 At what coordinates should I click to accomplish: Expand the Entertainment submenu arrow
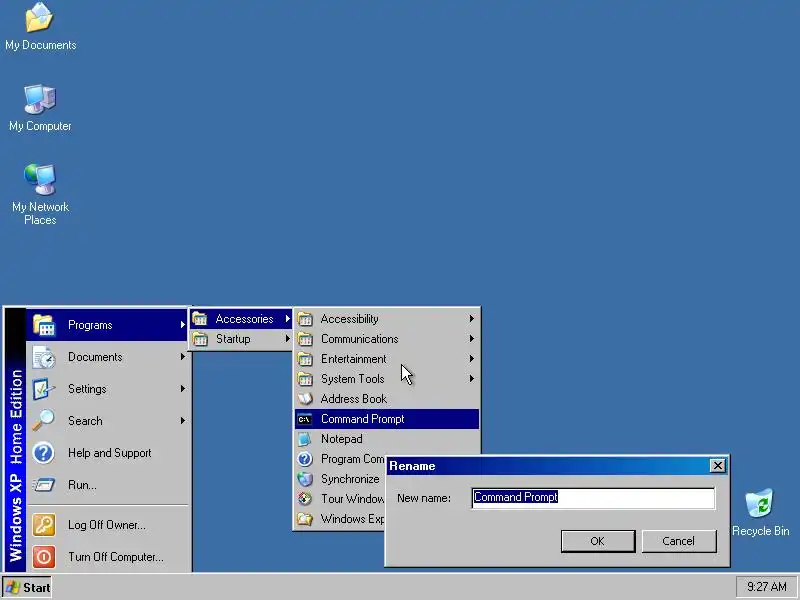(472, 359)
